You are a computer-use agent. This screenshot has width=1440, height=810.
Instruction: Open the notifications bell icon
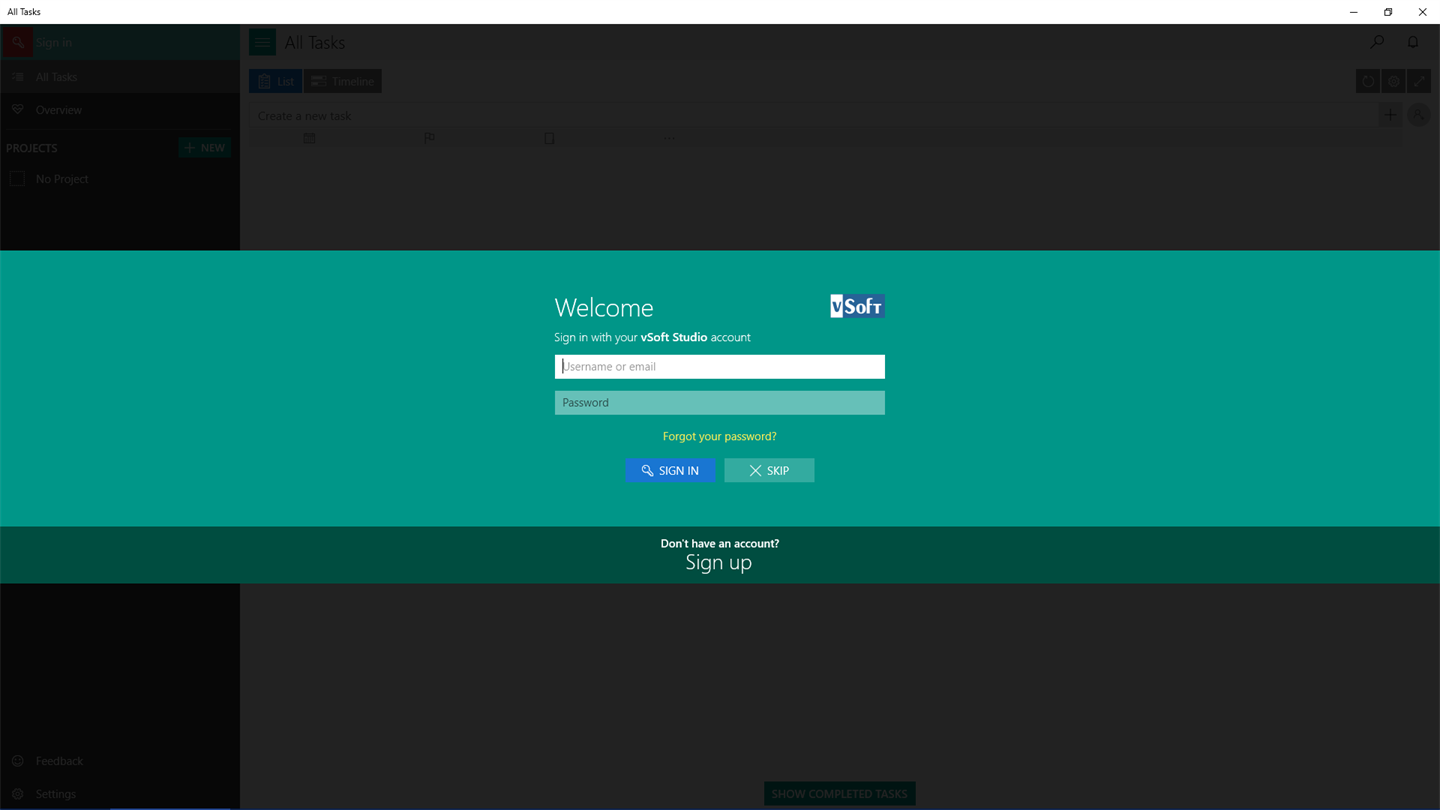pyautogui.click(x=1413, y=42)
